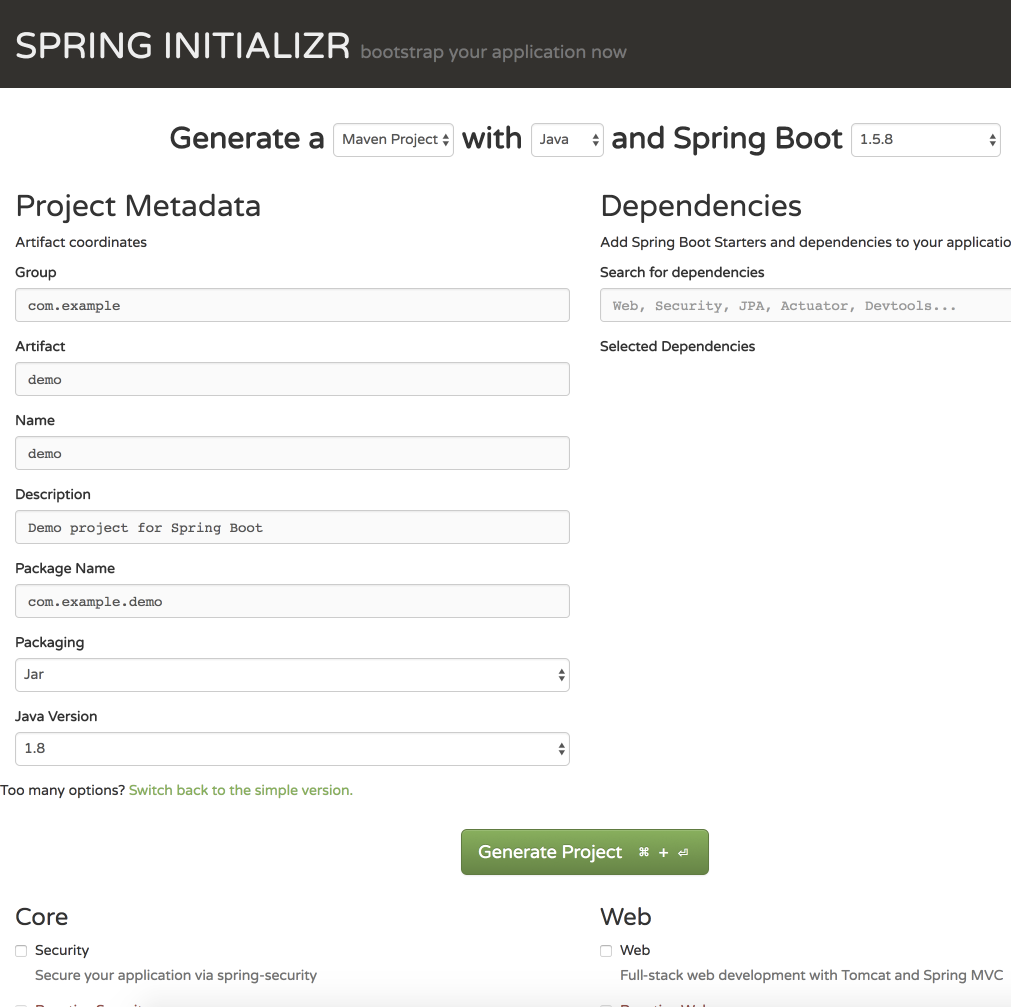
Task: Click the Selected Dependencies label
Action: pyautogui.click(x=678, y=346)
